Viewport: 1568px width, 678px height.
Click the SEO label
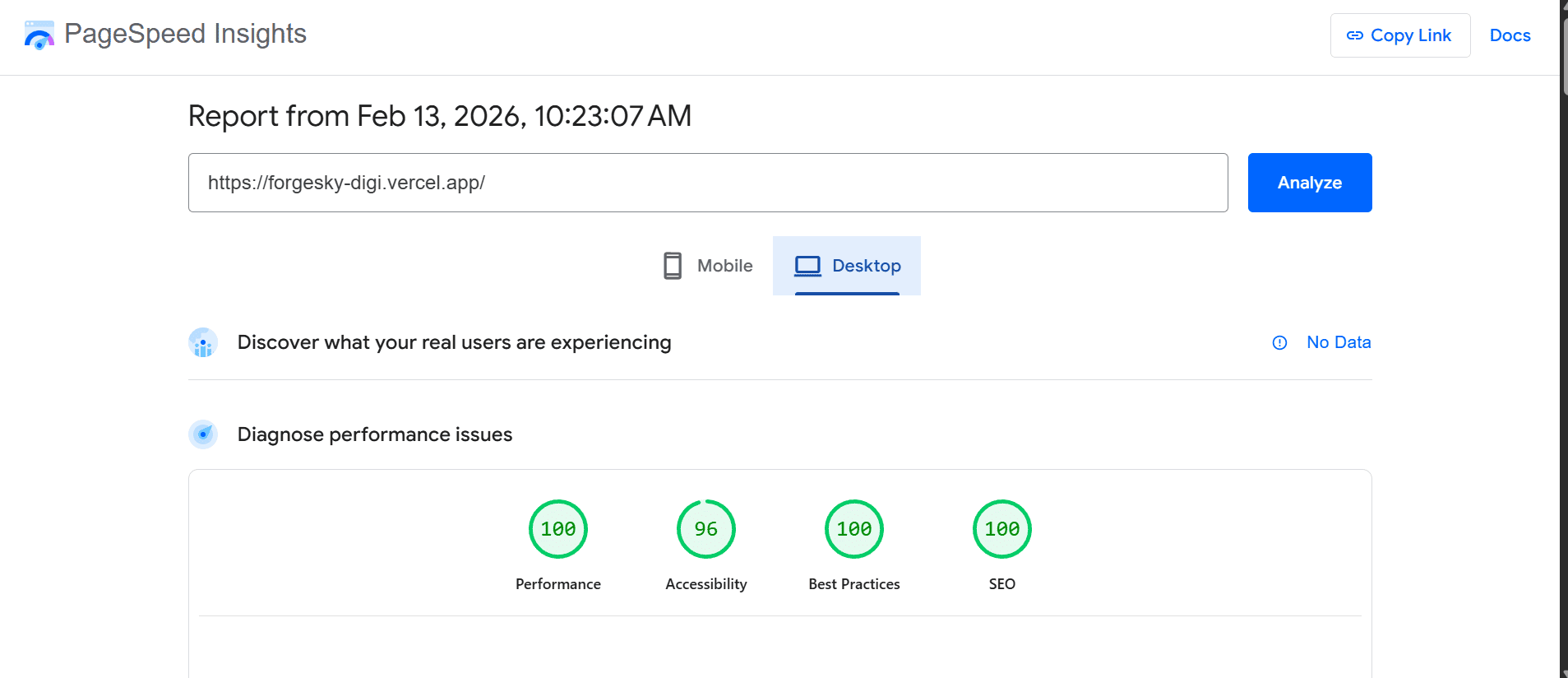click(1001, 584)
